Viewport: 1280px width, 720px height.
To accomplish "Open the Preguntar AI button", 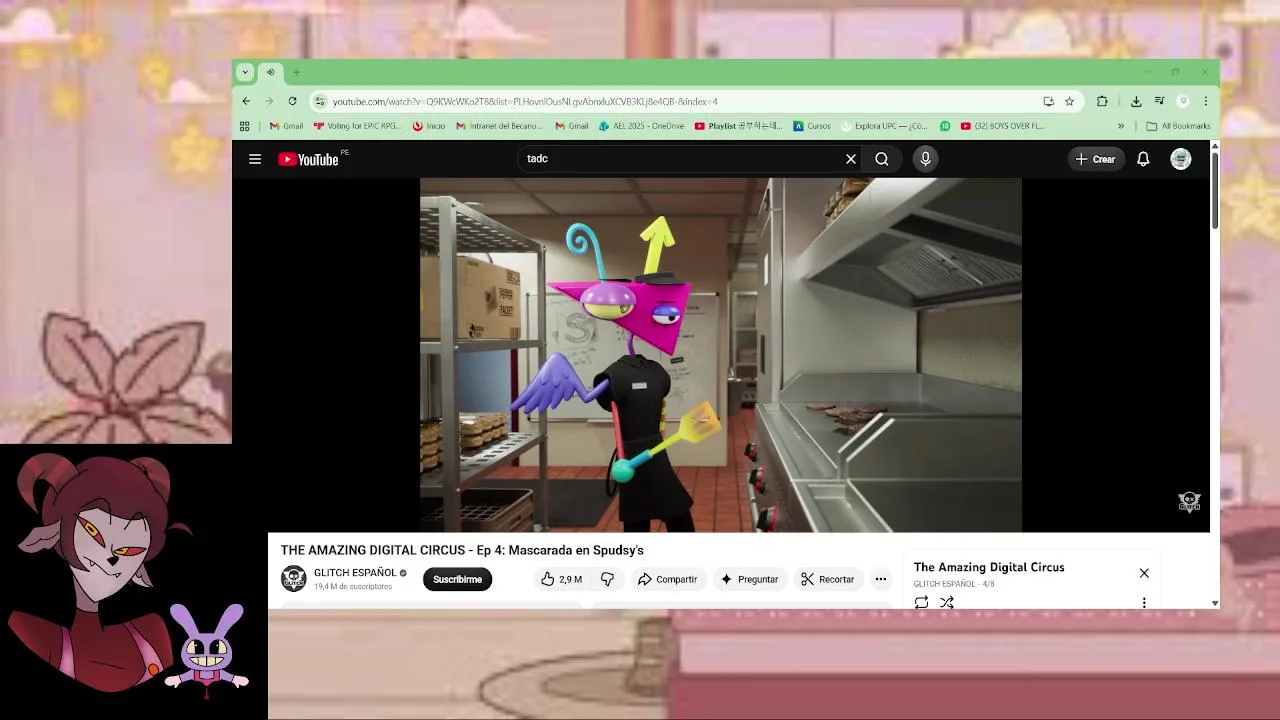I will point(749,579).
